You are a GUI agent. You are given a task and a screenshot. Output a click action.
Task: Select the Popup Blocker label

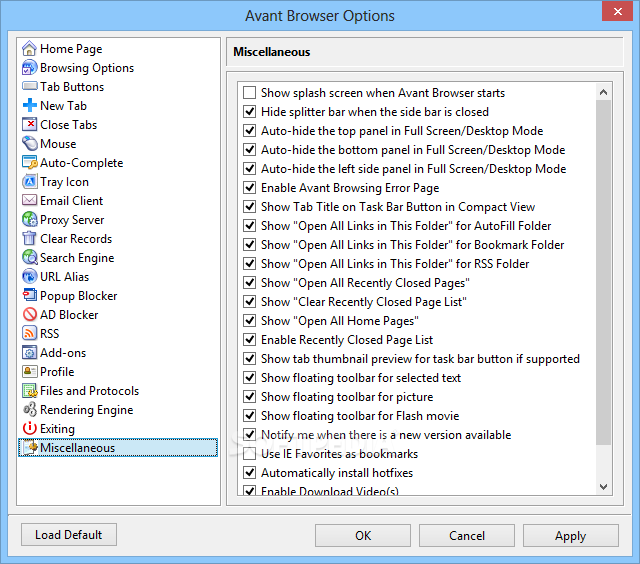click(x=78, y=296)
